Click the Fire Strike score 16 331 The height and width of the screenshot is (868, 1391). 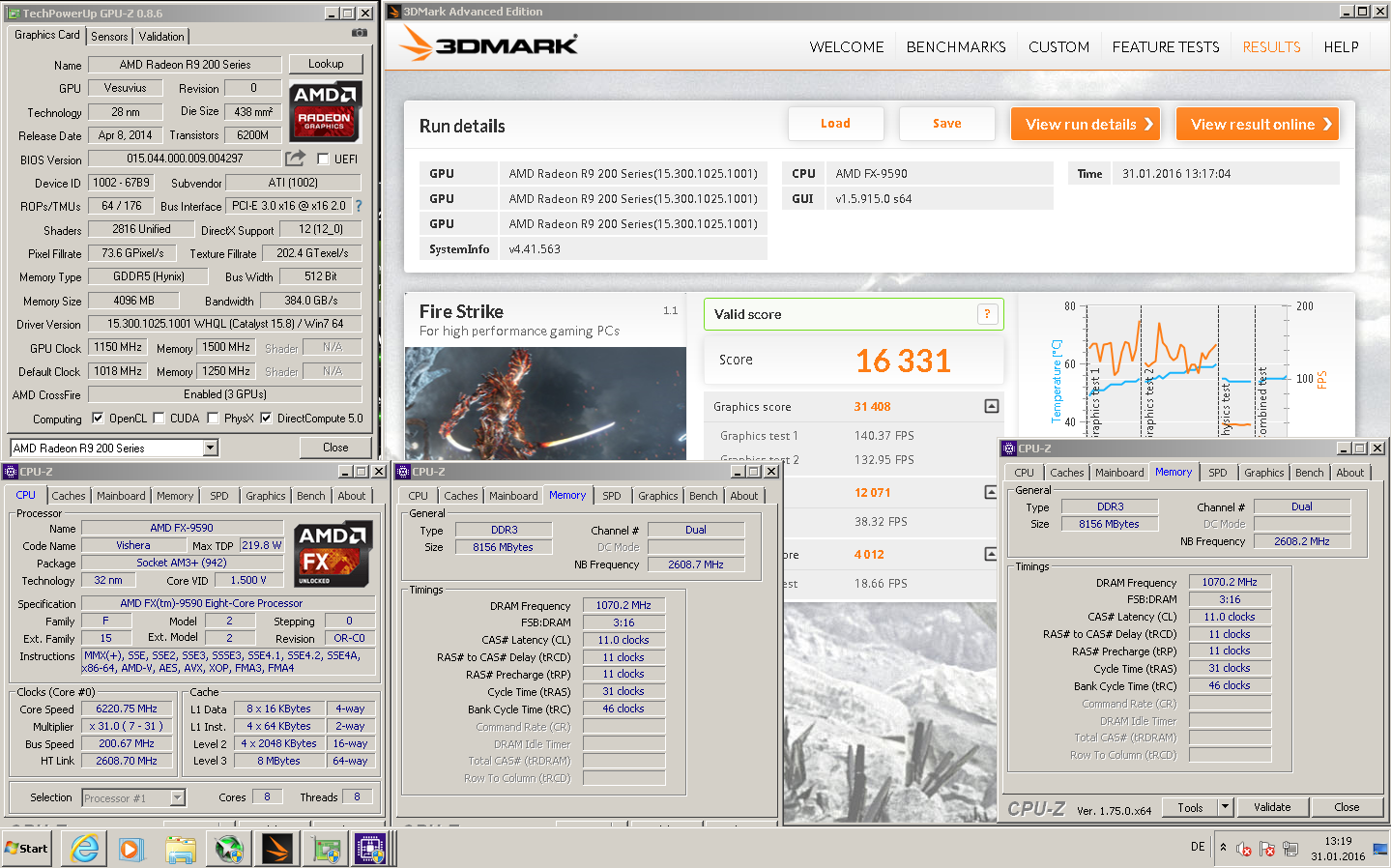903,361
